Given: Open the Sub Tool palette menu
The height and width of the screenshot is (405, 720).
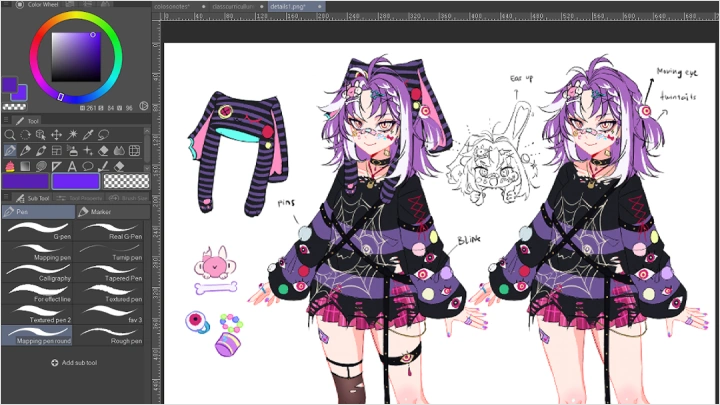Looking at the screenshot, I should pyautogui.click(x=7, y=199).
